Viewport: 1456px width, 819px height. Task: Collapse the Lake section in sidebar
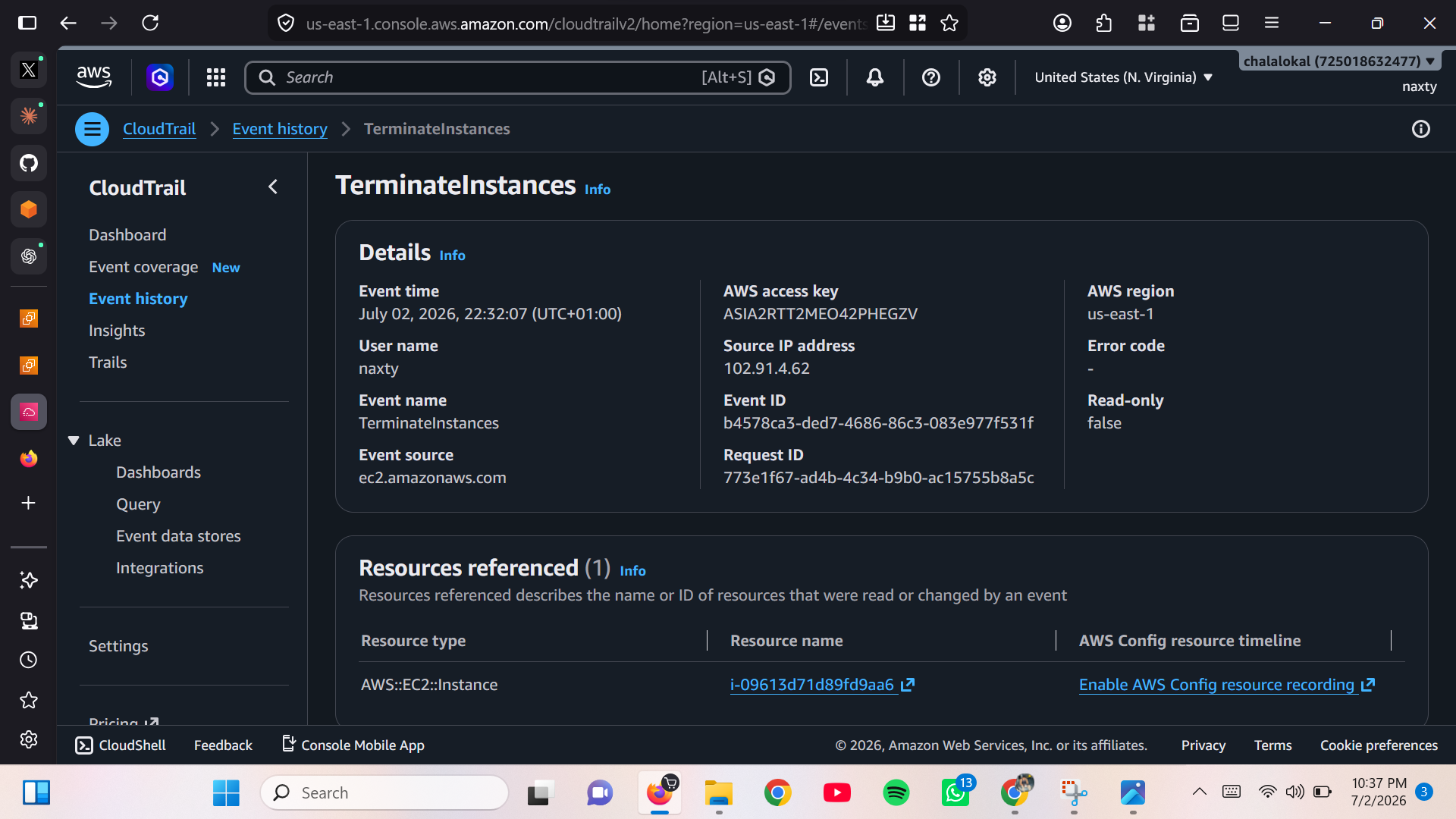point(74,441)
